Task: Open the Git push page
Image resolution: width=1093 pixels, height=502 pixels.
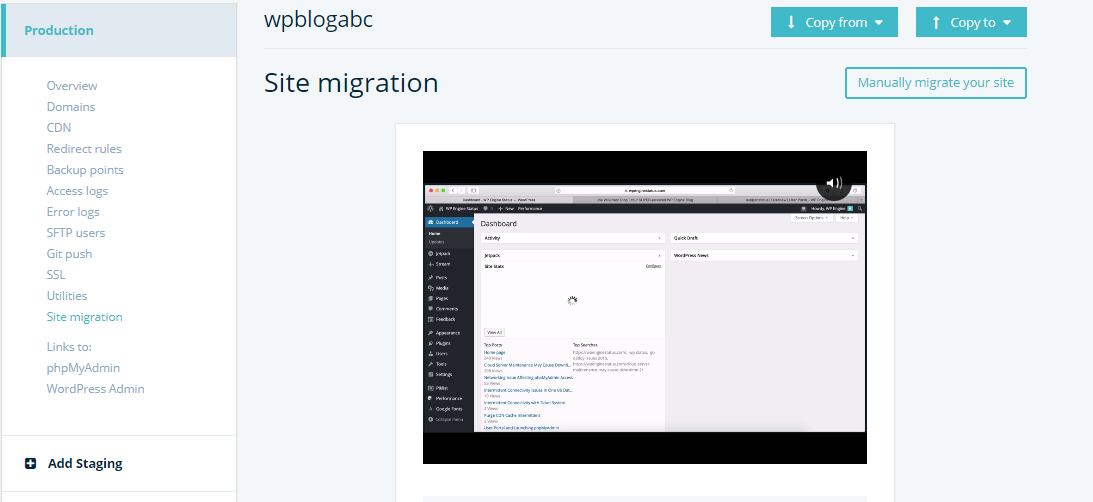Action: click(x=69, y=254)
